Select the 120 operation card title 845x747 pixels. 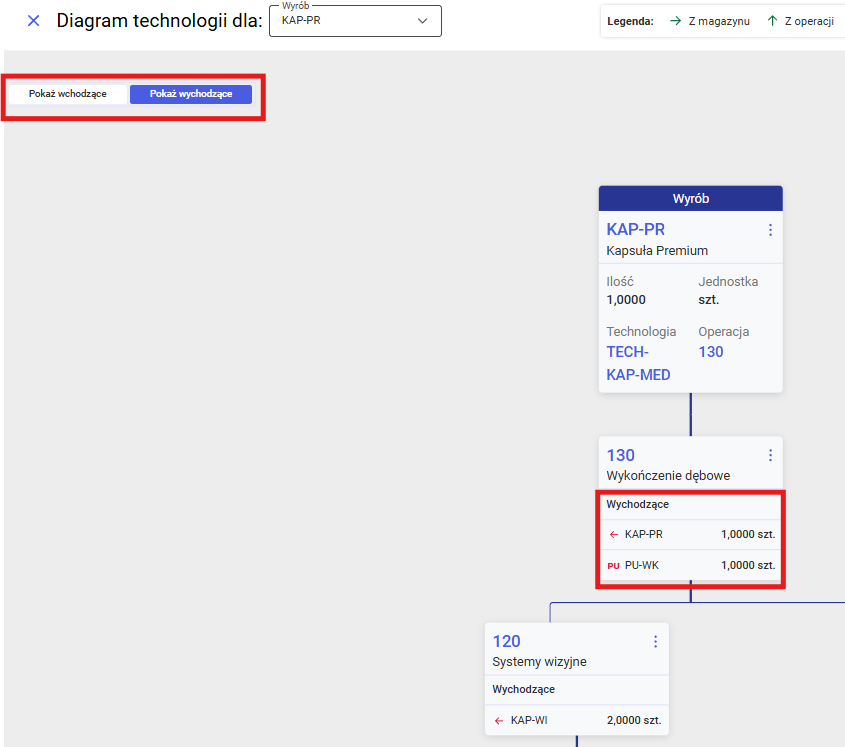point(506,641)
